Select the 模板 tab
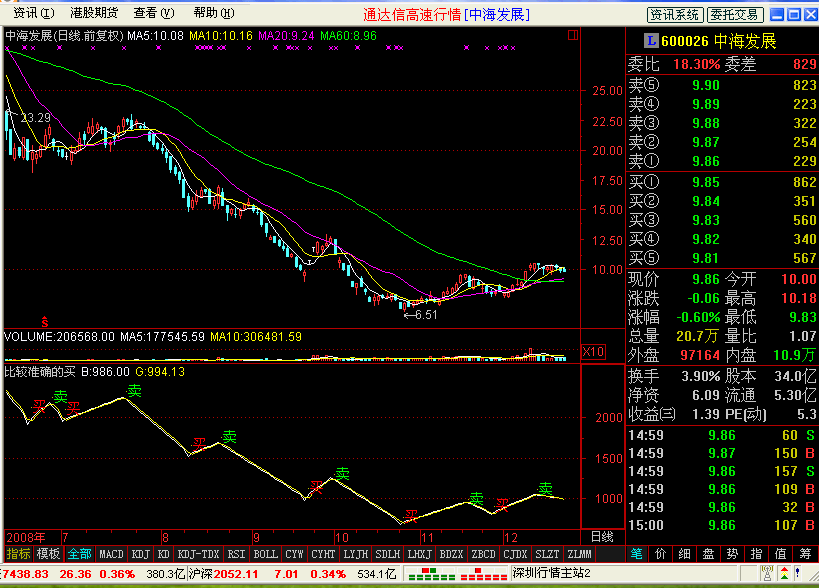819x588 pixels. point(48,554)
